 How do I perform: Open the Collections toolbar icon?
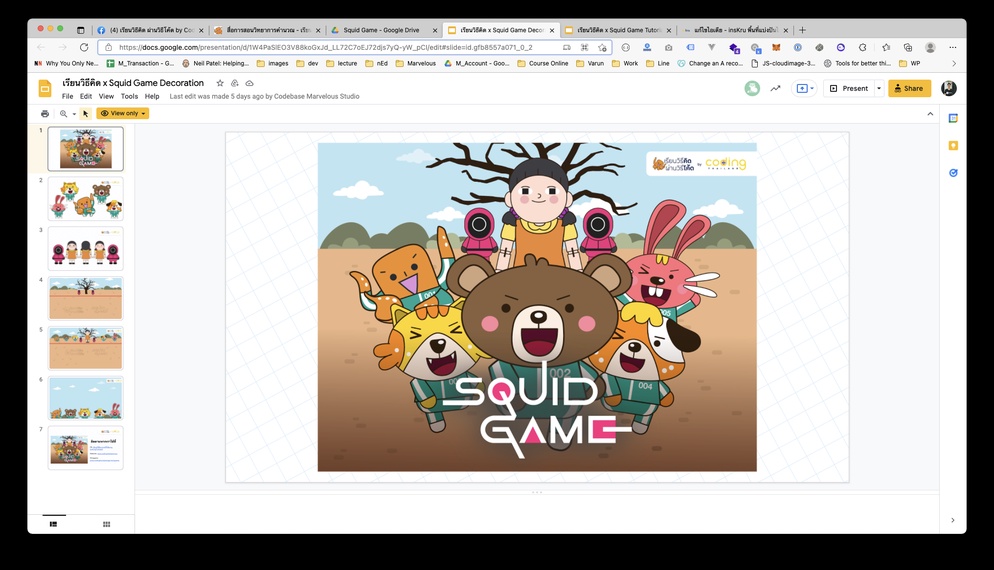point(908,48)
